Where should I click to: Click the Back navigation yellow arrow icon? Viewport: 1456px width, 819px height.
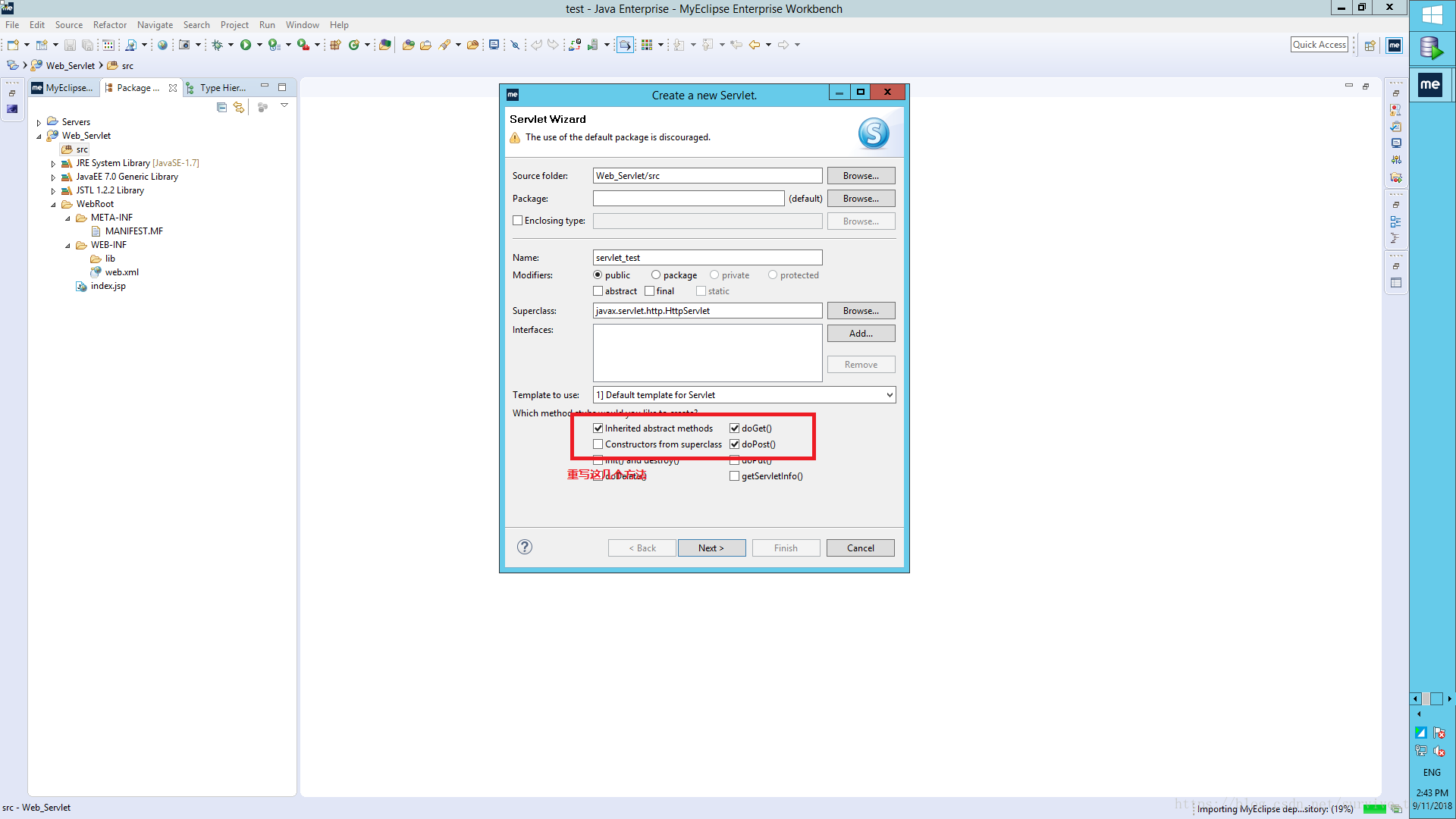pyautogui.click(x=754, y=45)
